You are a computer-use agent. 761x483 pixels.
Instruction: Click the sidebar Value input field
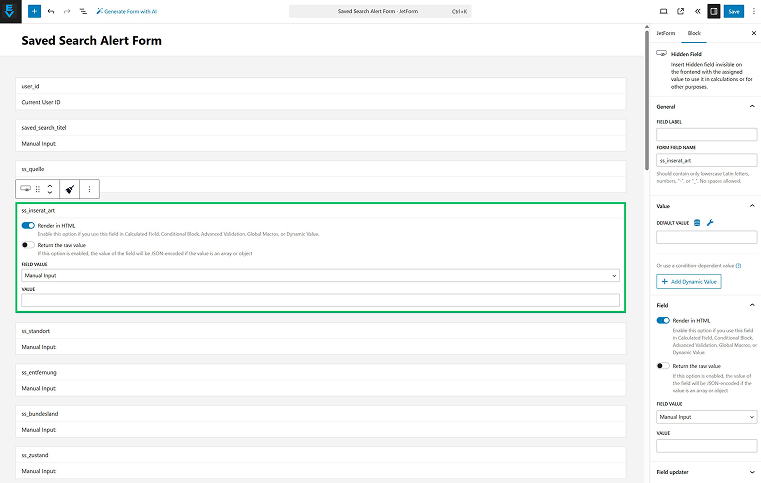(706, 446)
